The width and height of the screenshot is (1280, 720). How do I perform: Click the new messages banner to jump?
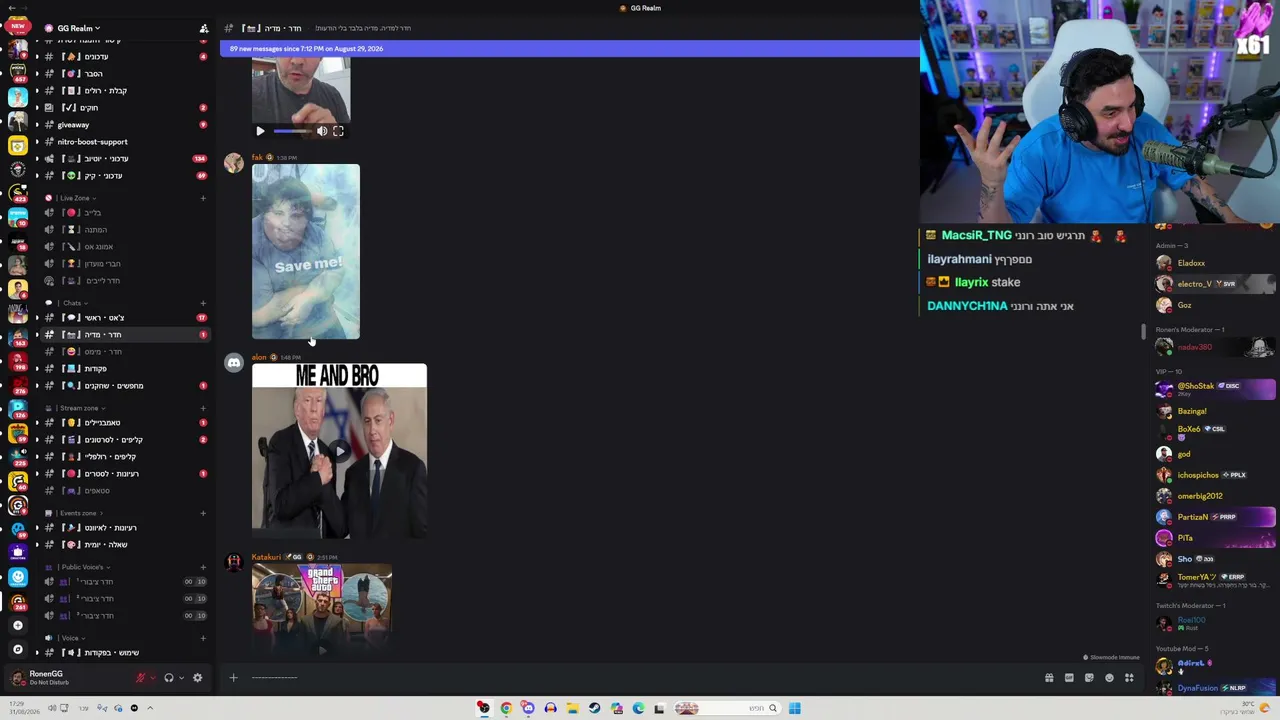[569, 48]
